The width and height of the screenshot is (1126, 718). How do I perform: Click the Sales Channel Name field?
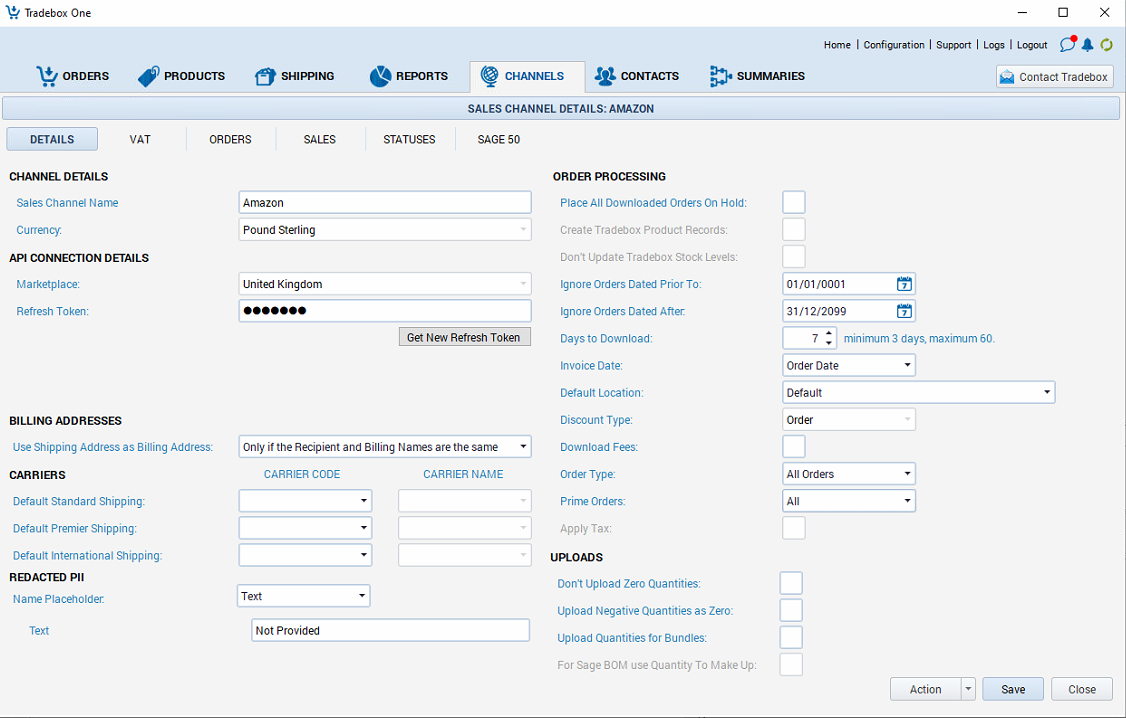point(385,202)
